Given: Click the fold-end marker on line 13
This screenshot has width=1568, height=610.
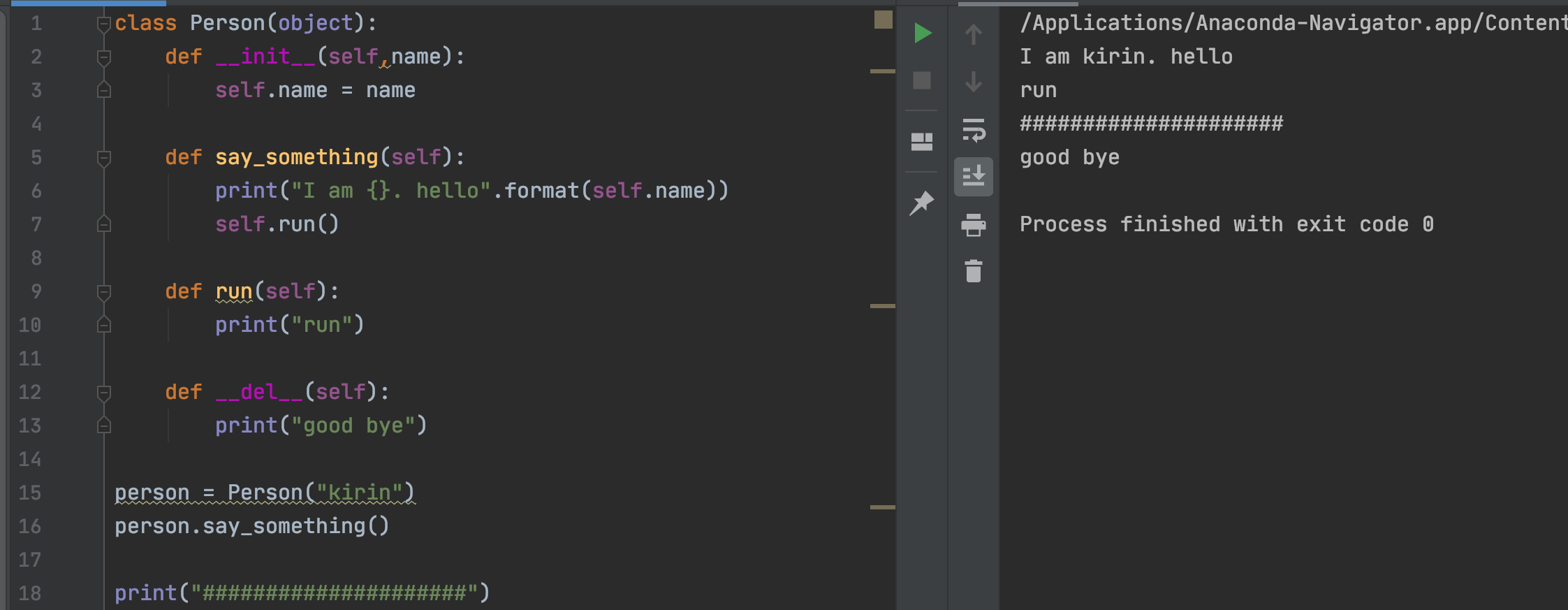Looking at the screenshot, I should click(104, 426).
